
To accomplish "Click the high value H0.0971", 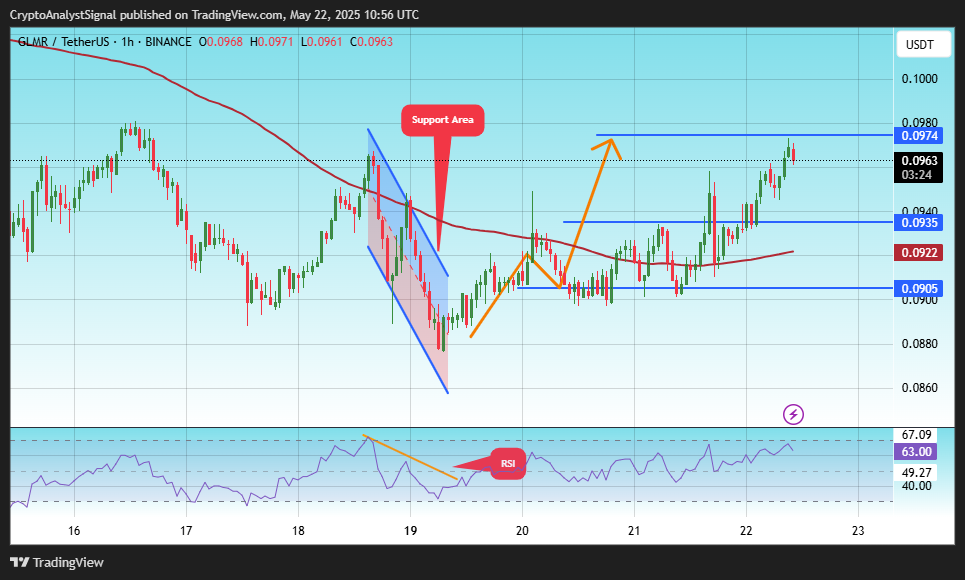I will (x=271, y=42).
